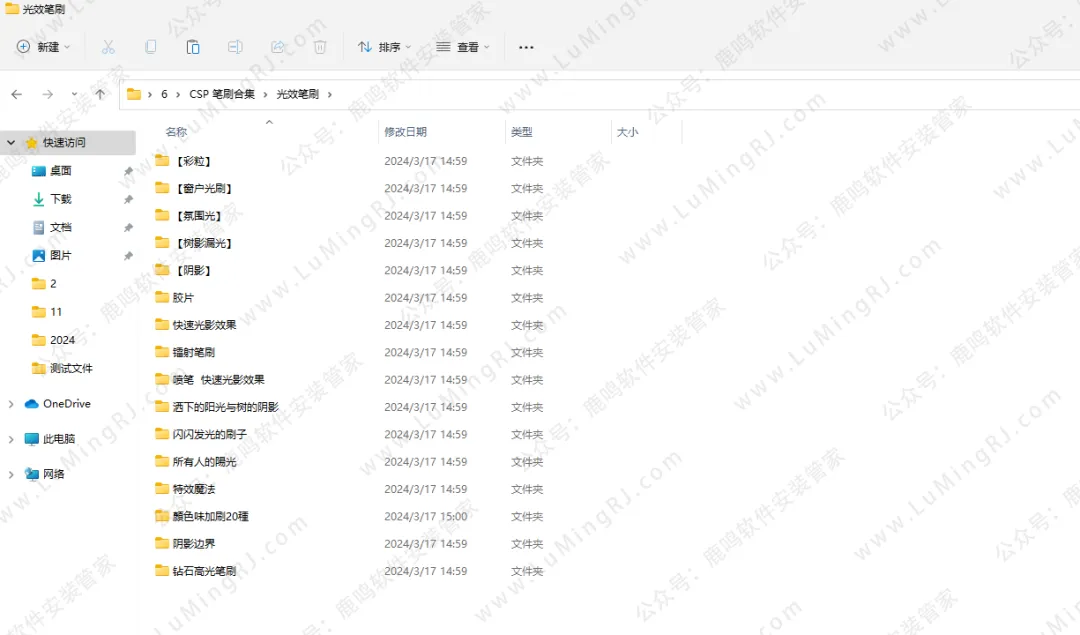Viewport: 1080px width, 635px height.
Task: Expand the OneDrive tree node
Action: [x=11, y=404]
